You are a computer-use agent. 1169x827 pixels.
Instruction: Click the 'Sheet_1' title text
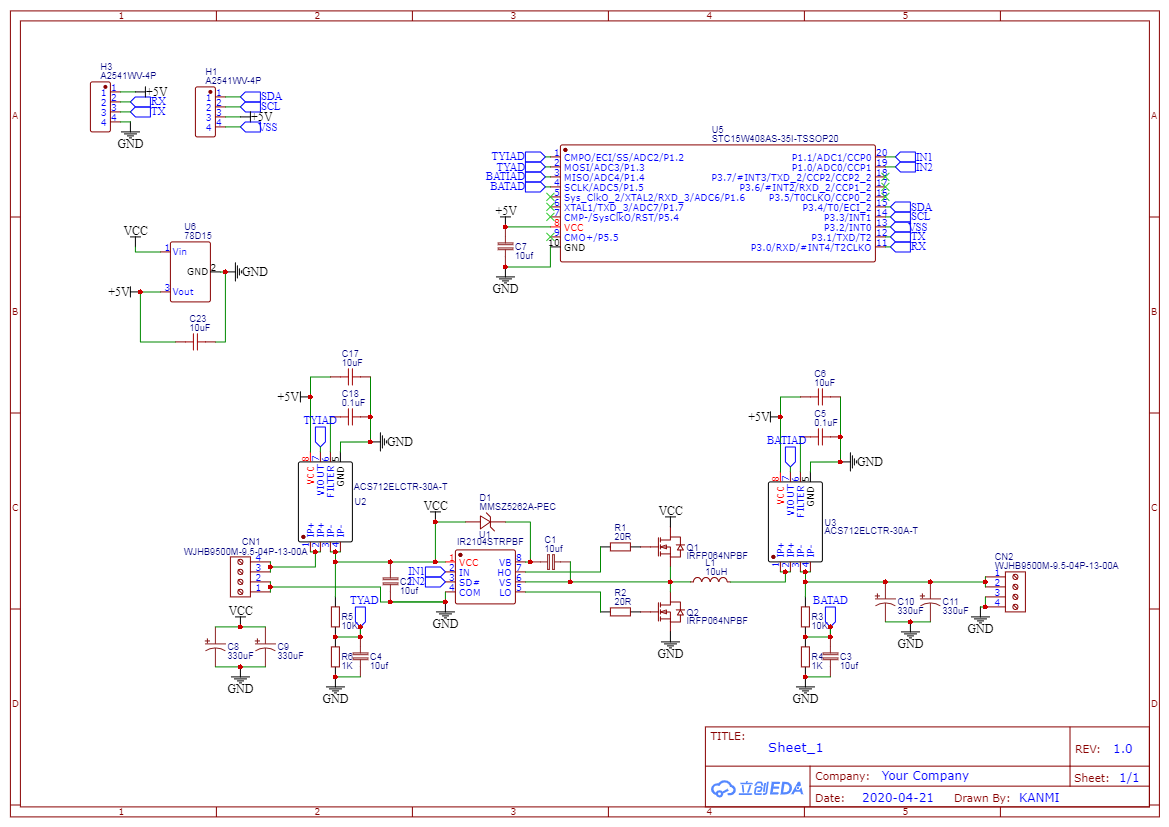pyautogui.click(x=795, y=747)
